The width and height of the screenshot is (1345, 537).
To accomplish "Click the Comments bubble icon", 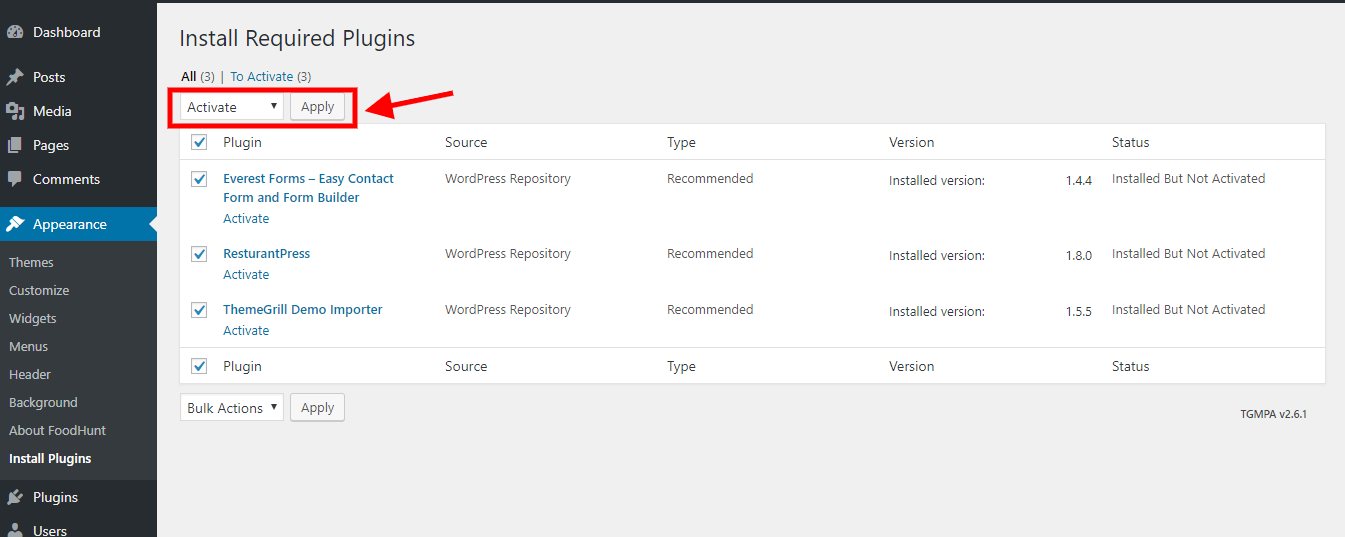I will point(15,179).
